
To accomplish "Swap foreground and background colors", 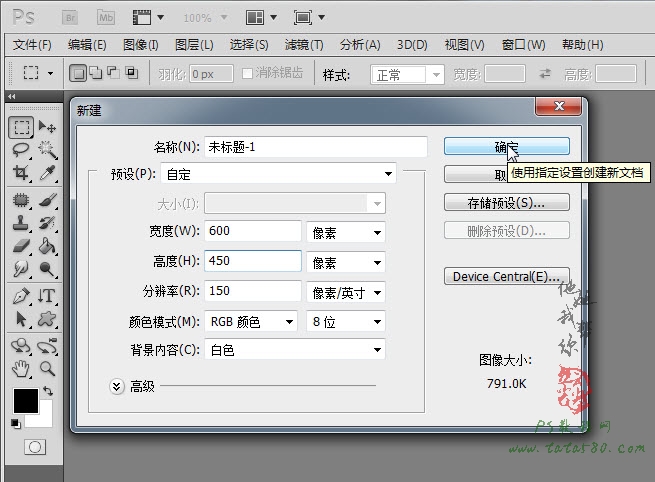I will (x=48, y=391).
